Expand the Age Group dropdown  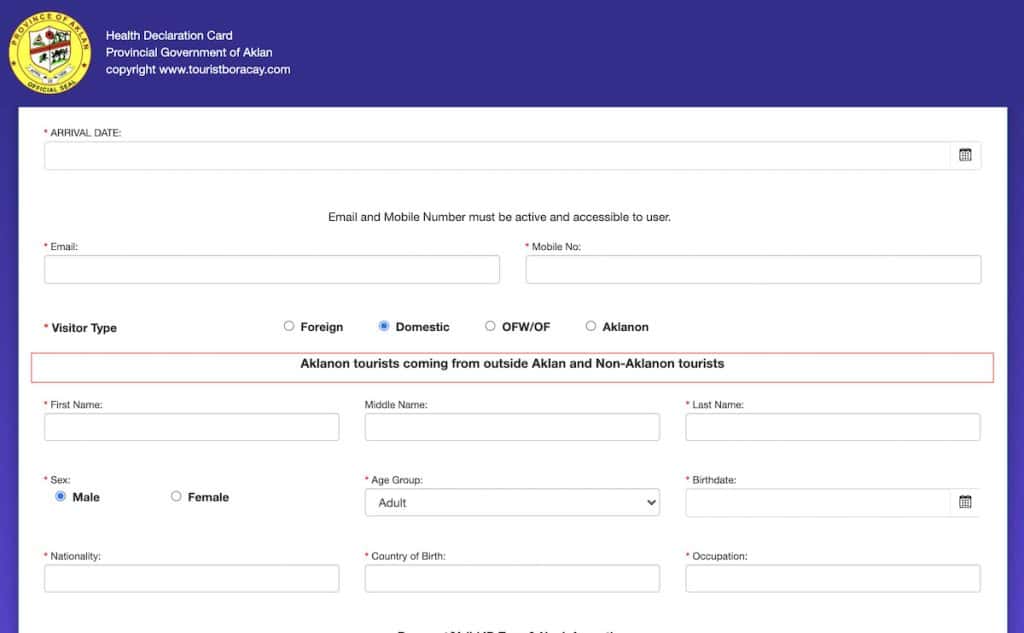[511, 502]
